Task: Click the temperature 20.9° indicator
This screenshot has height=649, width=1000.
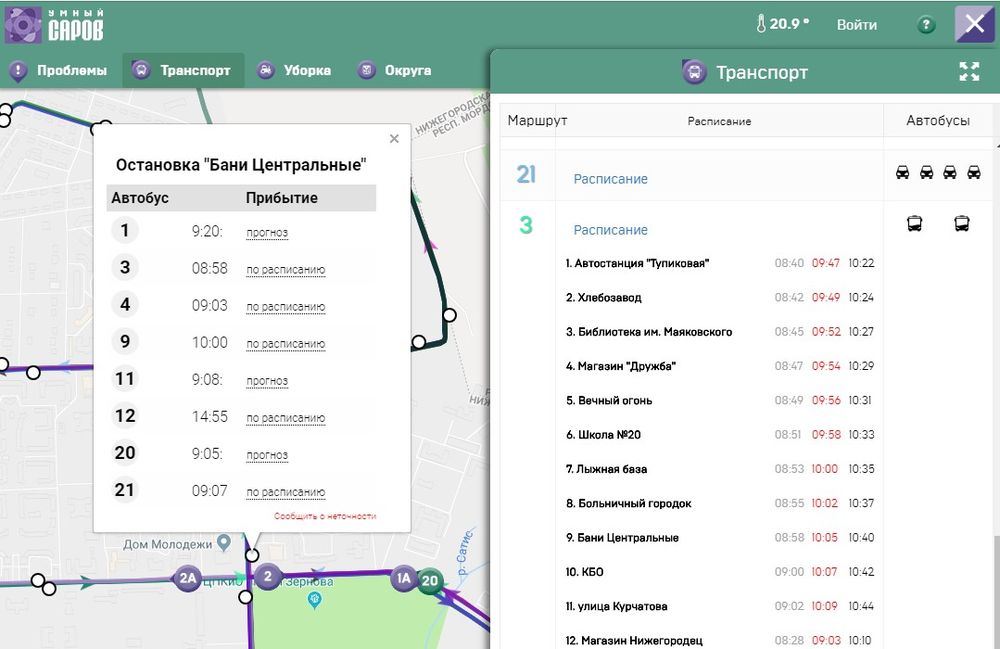Action: pos(783,24)
